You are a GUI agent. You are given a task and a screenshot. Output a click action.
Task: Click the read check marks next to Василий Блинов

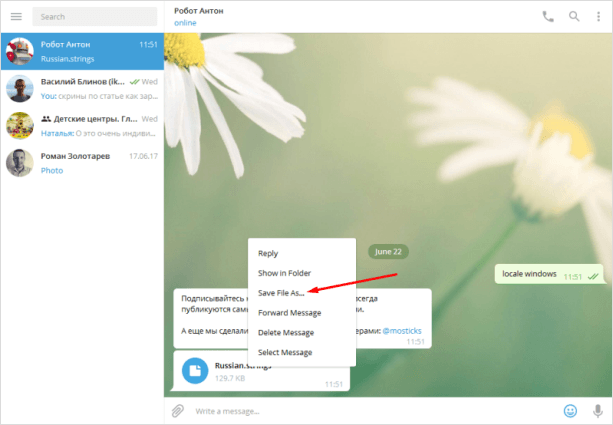pyautogui.click(x=134, y=82)
